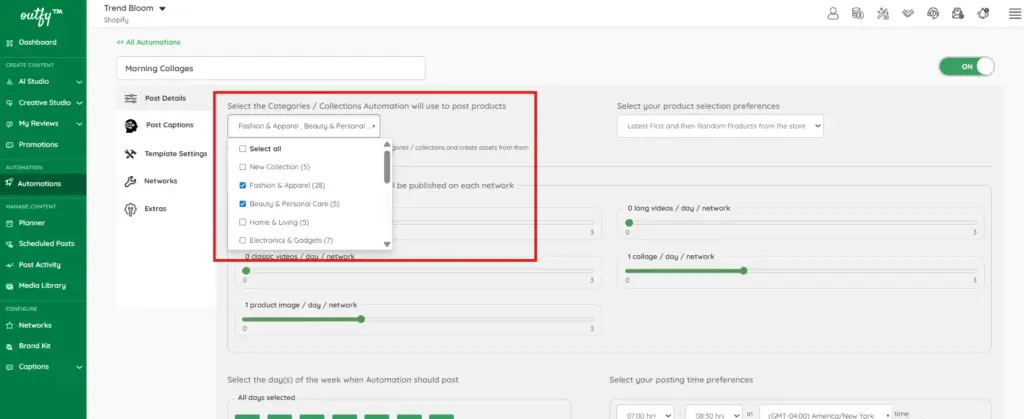Open the 08:30 hrs end time dropdown
The width and height of the screenshot is (1024, 419).
(x=714, y=414)
